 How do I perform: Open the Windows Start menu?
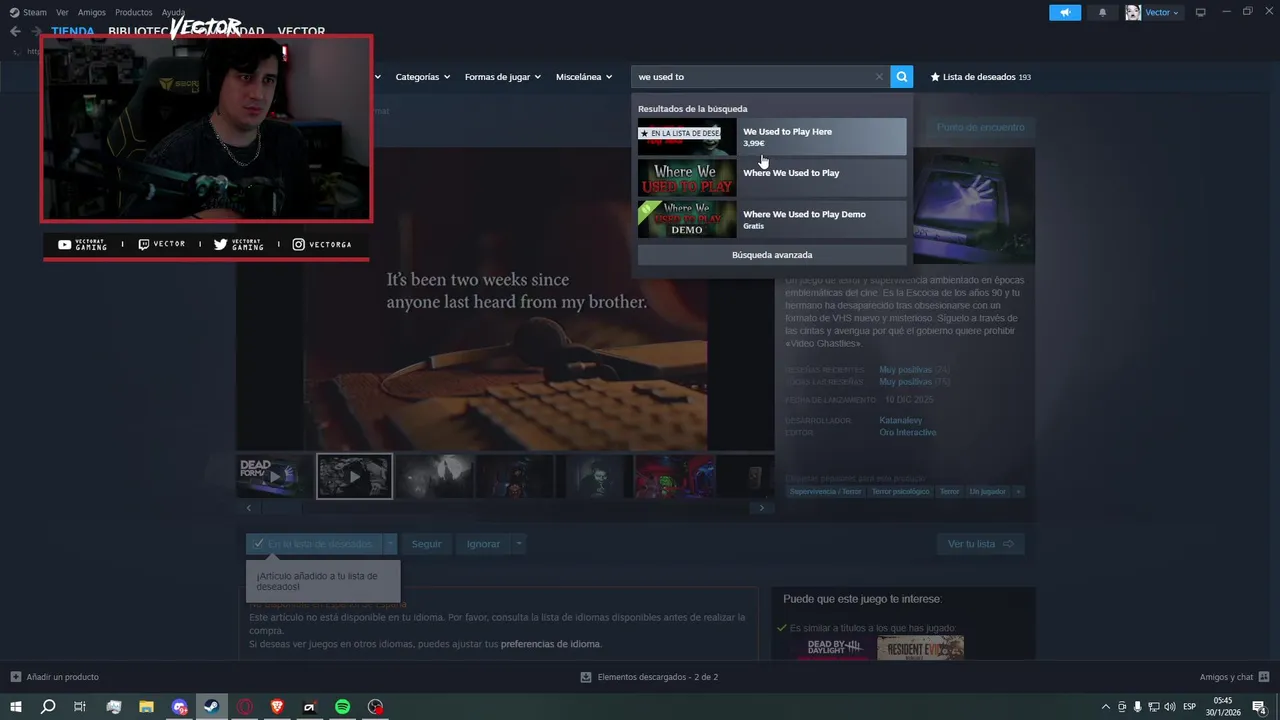[x=15, y=707]
